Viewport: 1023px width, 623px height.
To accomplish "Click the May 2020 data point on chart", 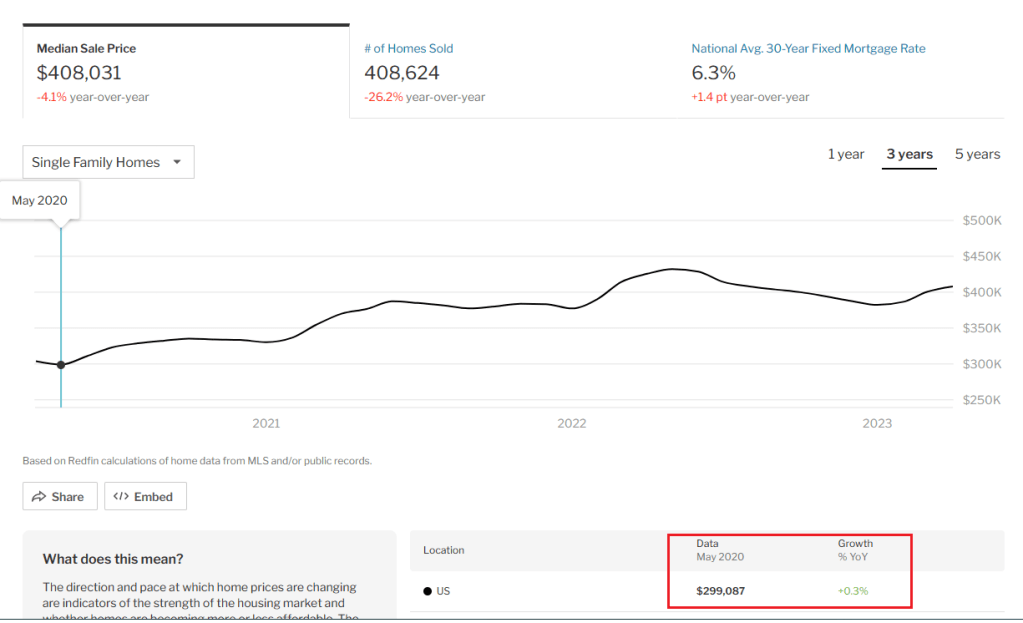I will (61, 365).
